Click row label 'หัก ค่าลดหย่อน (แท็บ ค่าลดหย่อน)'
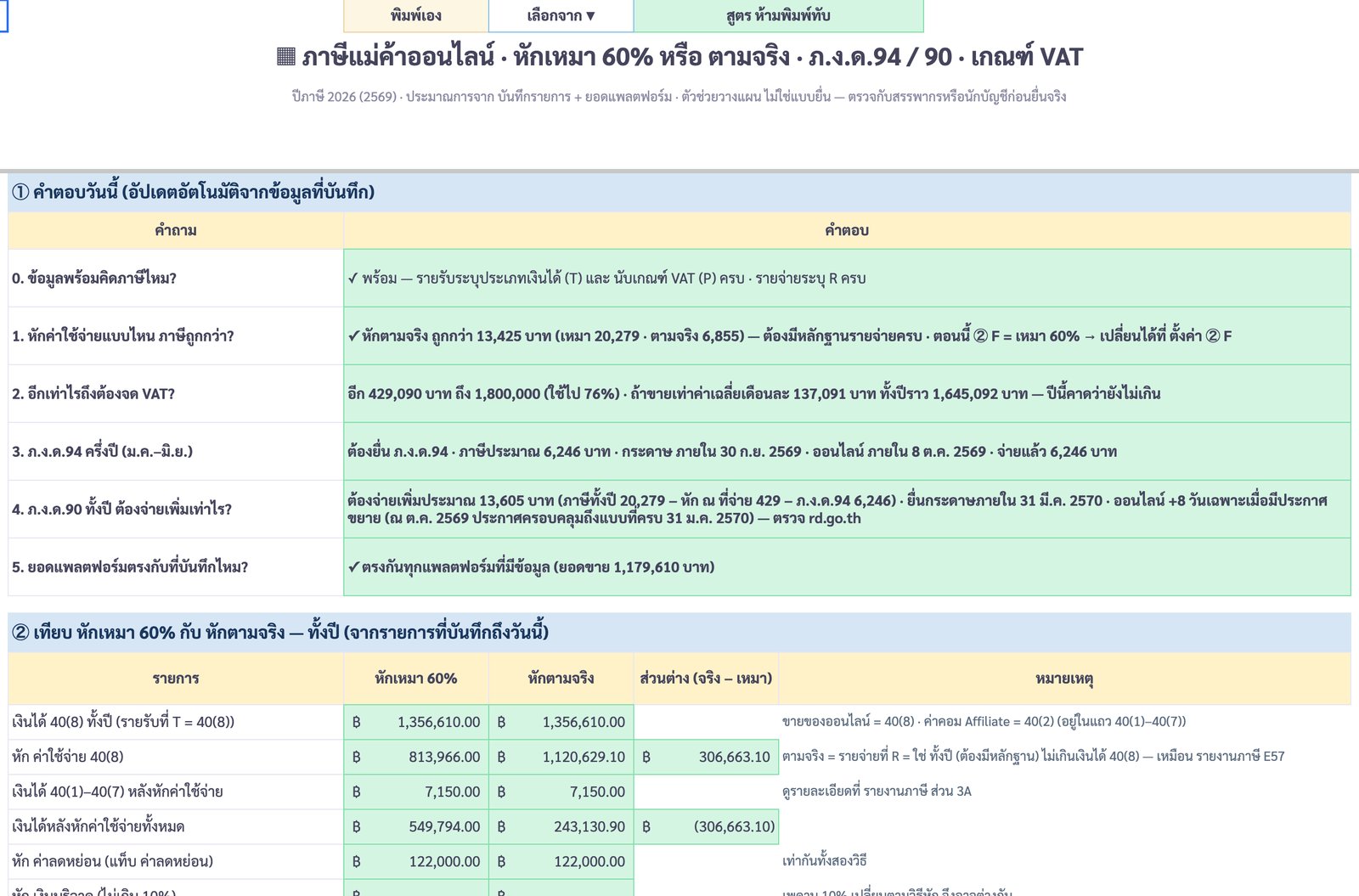Viewport: 1359px width, 896px height. click(176, 861)
